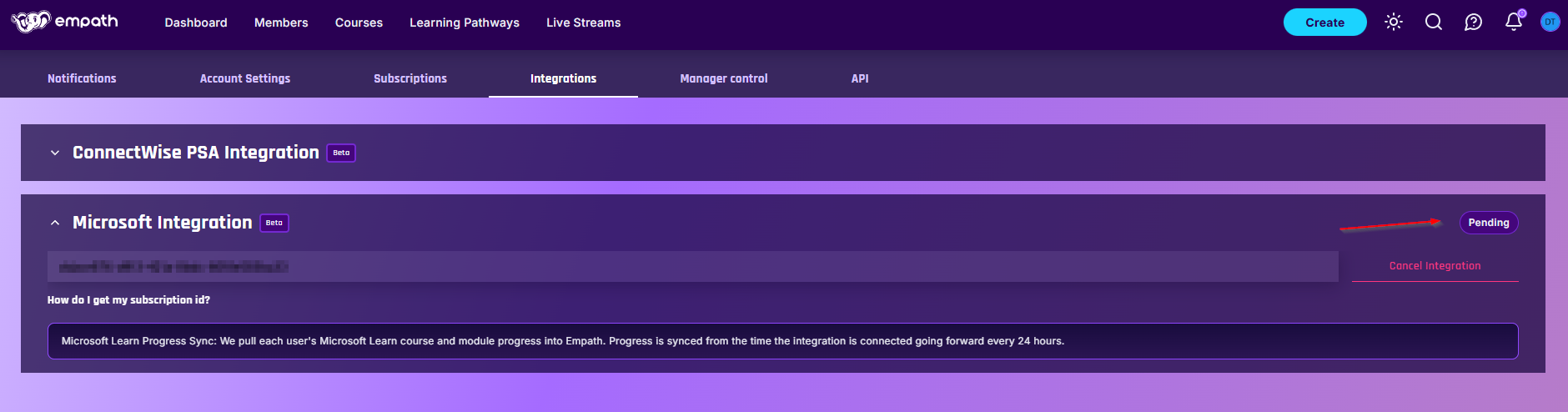This screenshot has width=1568, height=412.
Task: Expand the ConnectWise PSA Integration section
Action: click(55, 153)
